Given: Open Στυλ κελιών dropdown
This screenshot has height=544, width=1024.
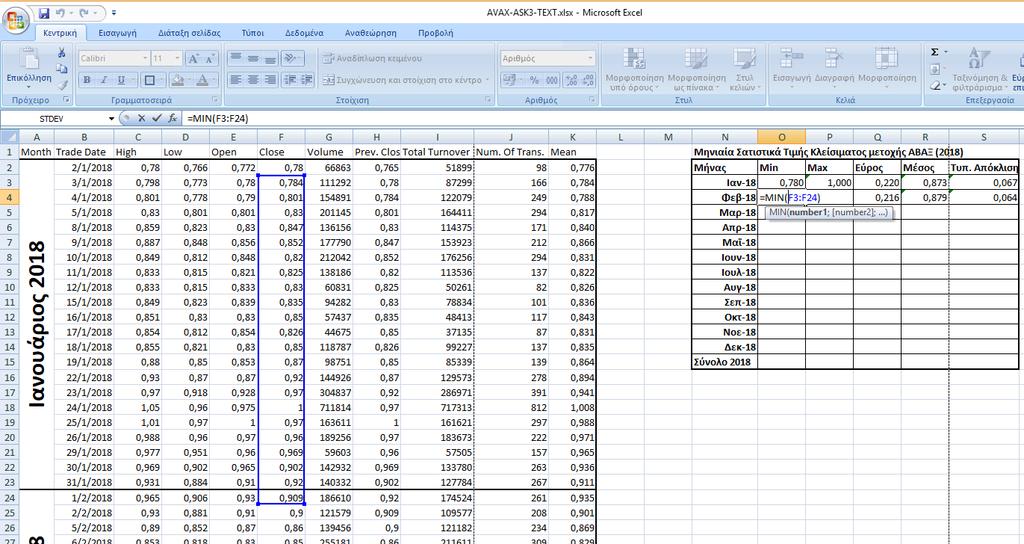Looking at the screenshot, I should [x=743, y=70].
